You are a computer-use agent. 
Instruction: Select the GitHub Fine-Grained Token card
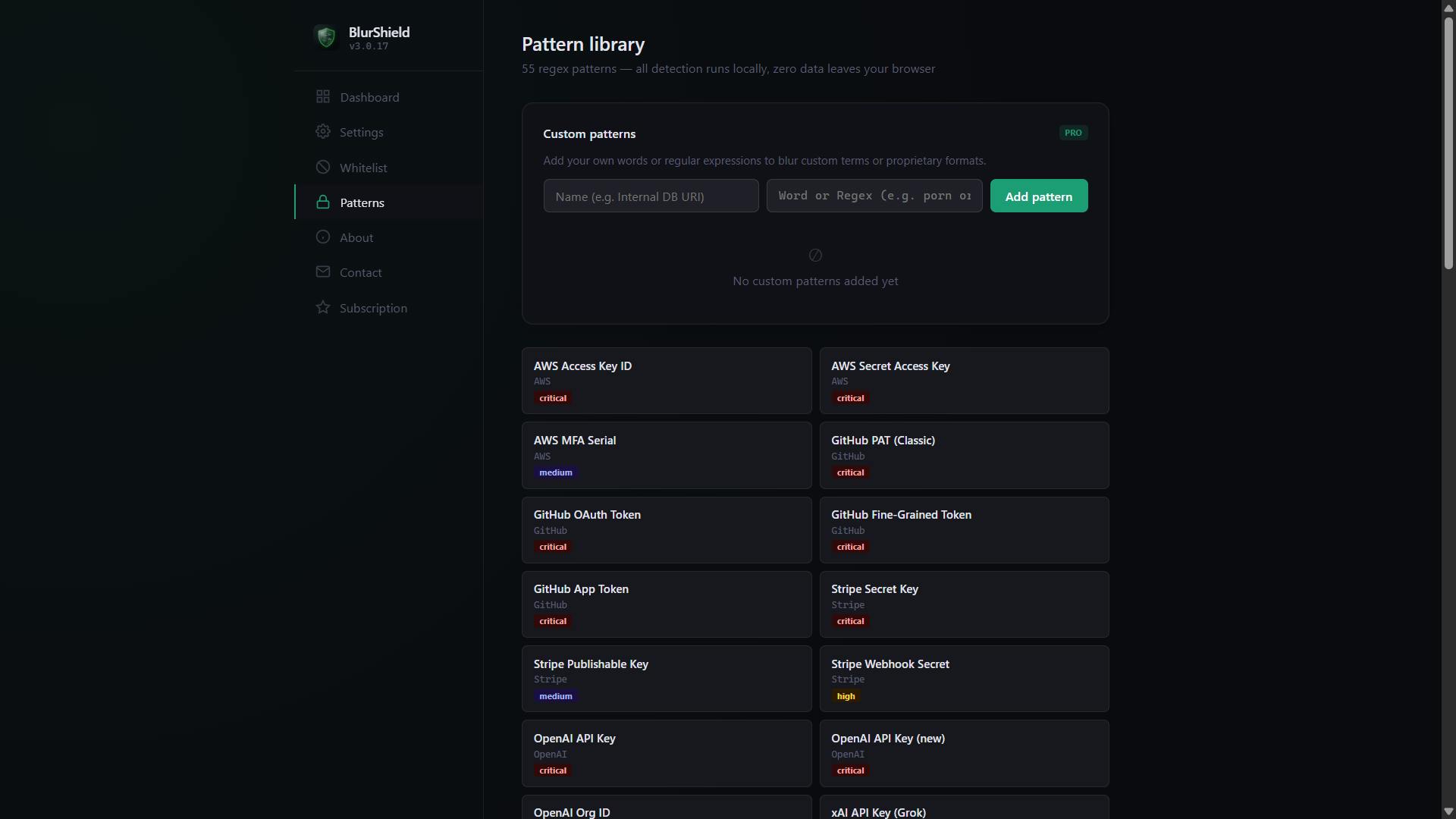pos(964,530)
